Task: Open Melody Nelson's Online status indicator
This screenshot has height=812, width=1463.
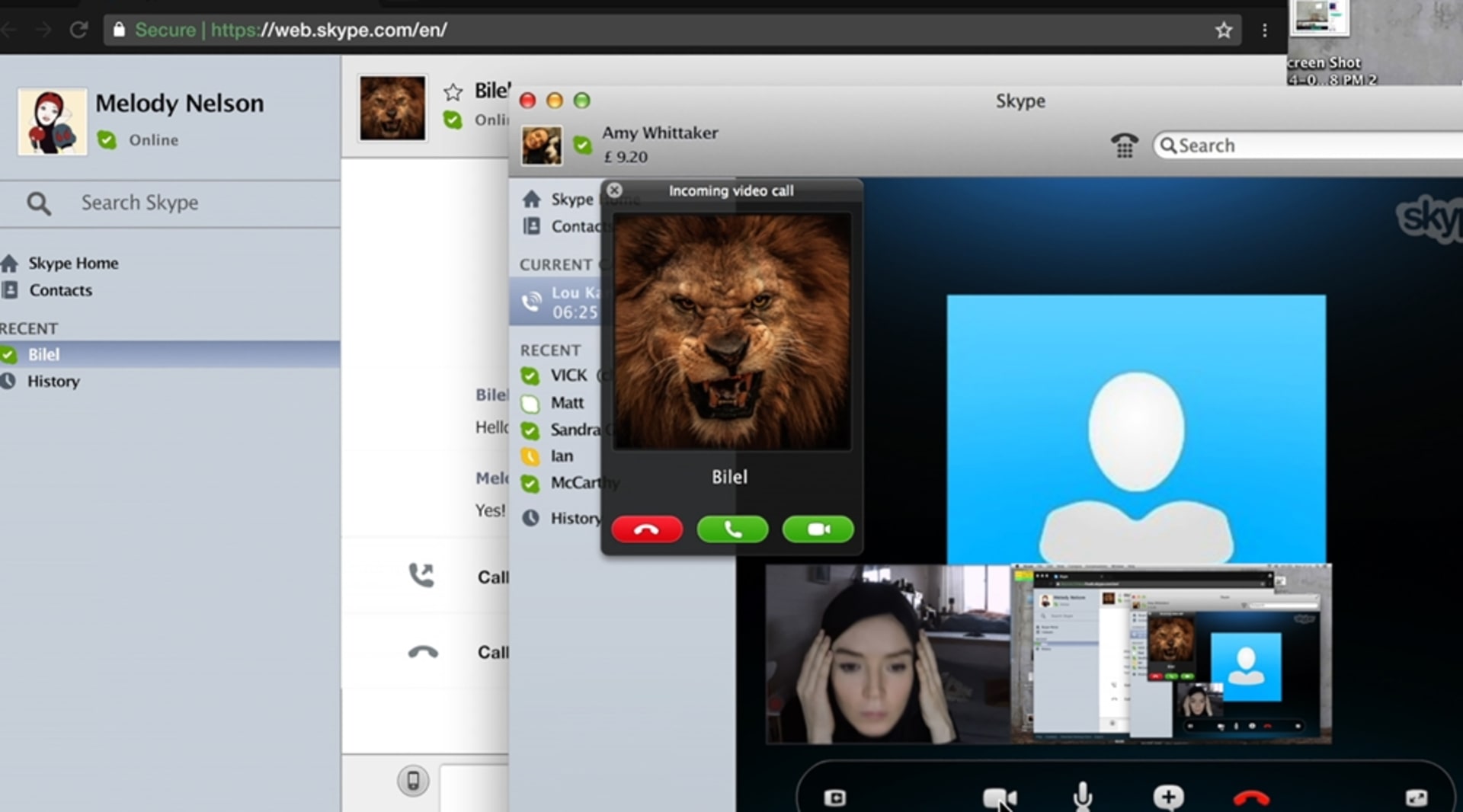Action: (107, 139)
